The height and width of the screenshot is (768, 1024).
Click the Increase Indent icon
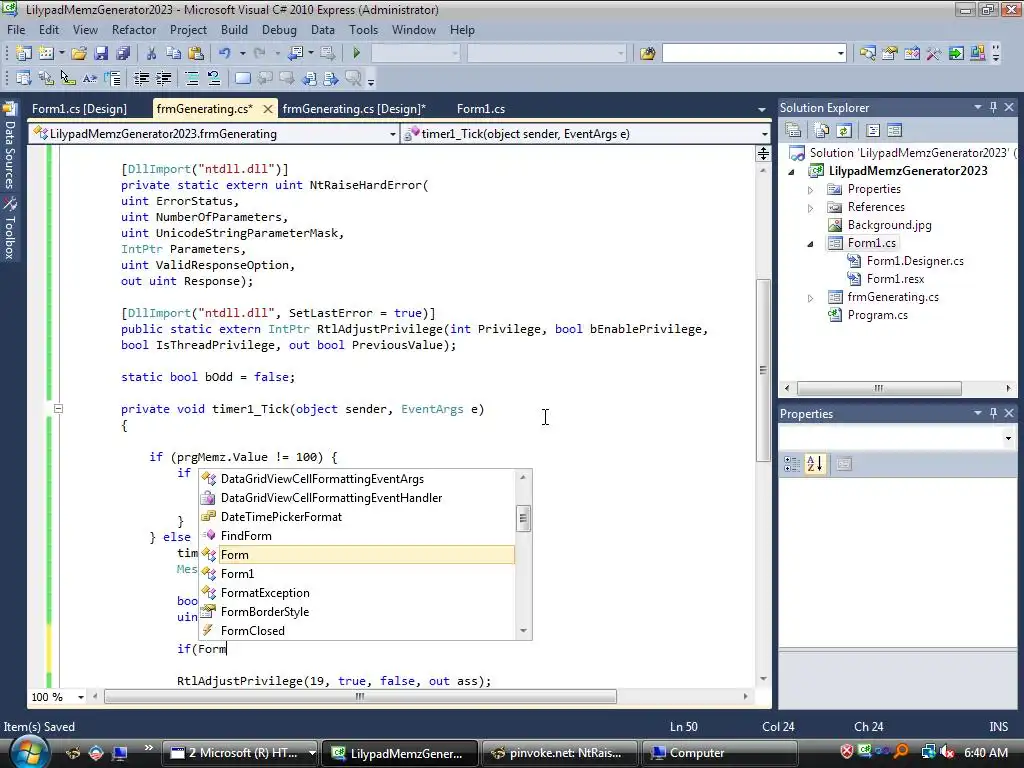163,79
